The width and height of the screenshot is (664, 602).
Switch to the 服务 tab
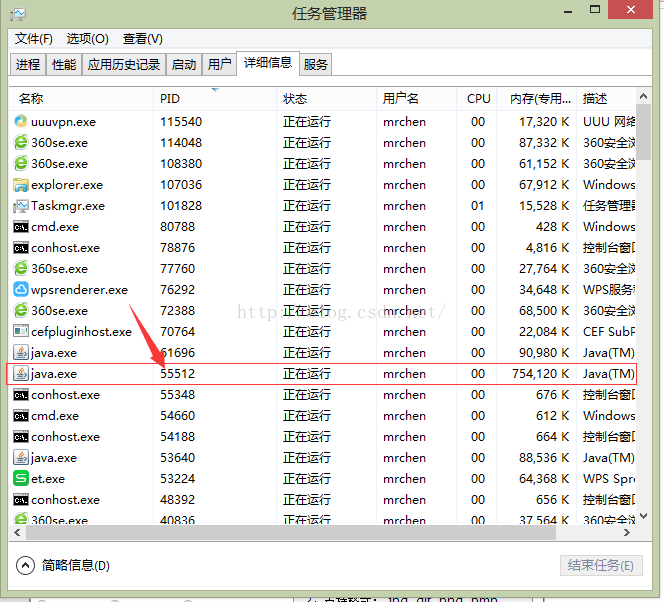click(x=315, y=64)
